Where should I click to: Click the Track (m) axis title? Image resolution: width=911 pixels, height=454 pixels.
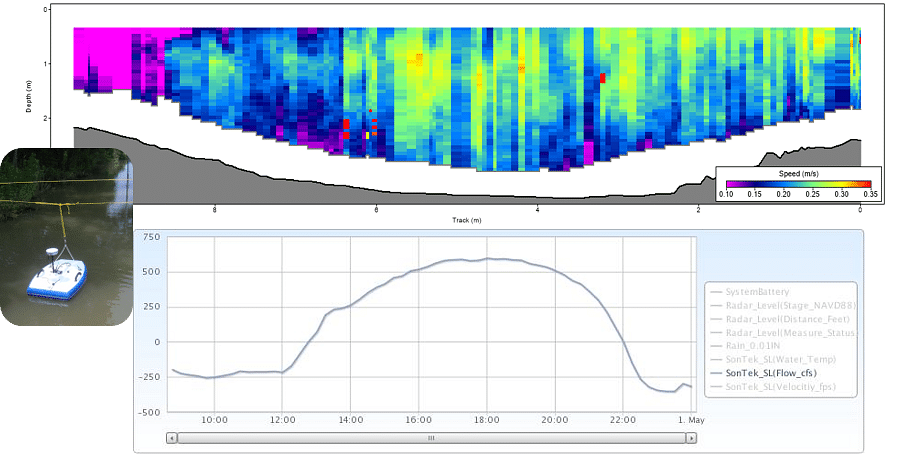(x=467, y=220)
